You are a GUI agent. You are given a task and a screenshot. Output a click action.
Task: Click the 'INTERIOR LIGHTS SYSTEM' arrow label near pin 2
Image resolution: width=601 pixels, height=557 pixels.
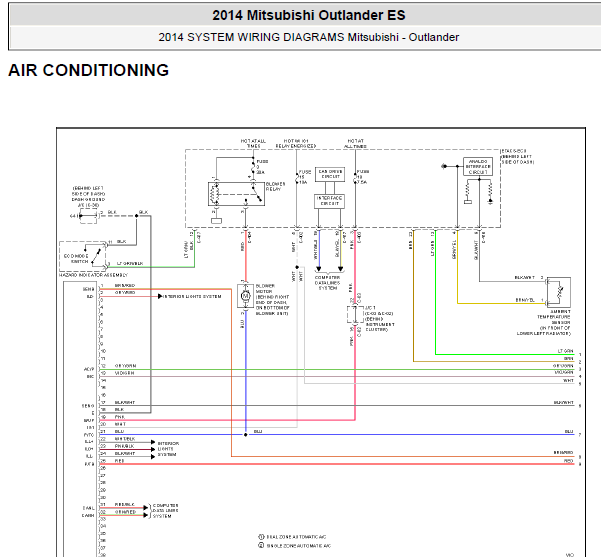[x=192, y=296]
